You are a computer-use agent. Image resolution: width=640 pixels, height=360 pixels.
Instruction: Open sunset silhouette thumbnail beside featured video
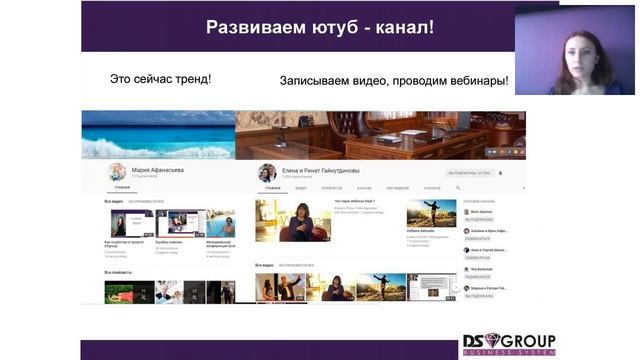(431, 213)
